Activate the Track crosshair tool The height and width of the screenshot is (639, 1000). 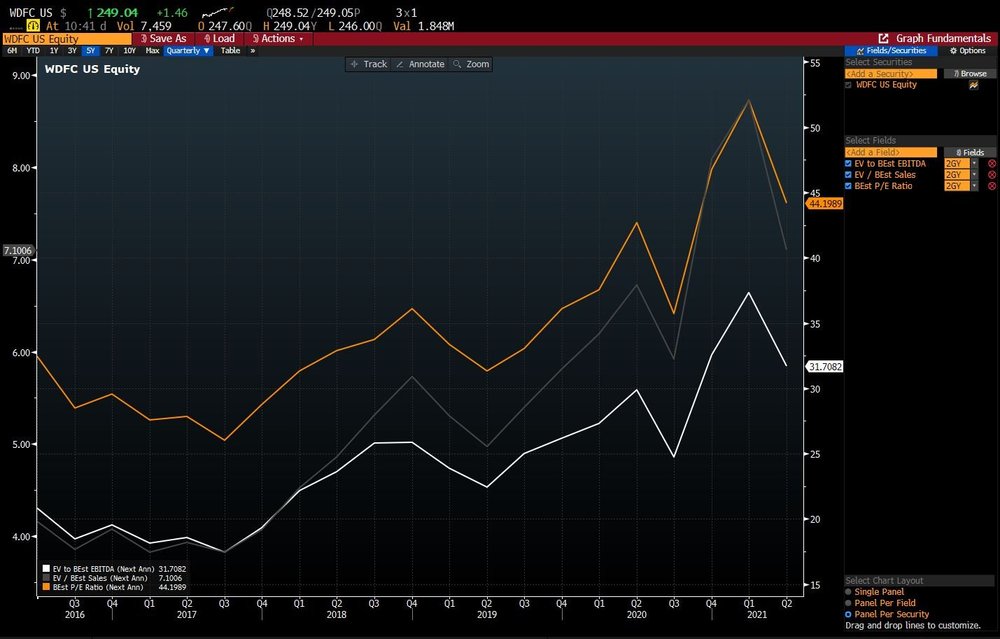369,64
